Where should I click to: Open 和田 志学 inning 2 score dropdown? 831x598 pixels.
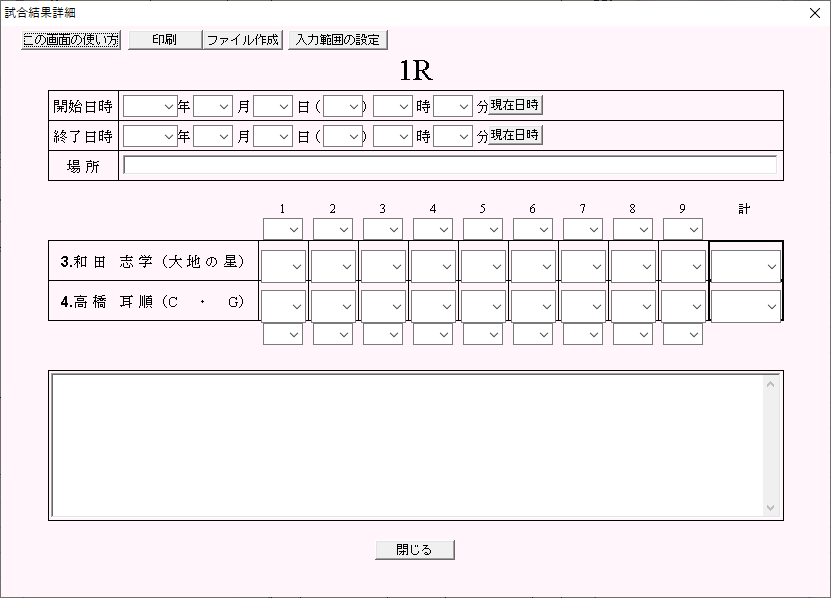[x=333, y=266]
